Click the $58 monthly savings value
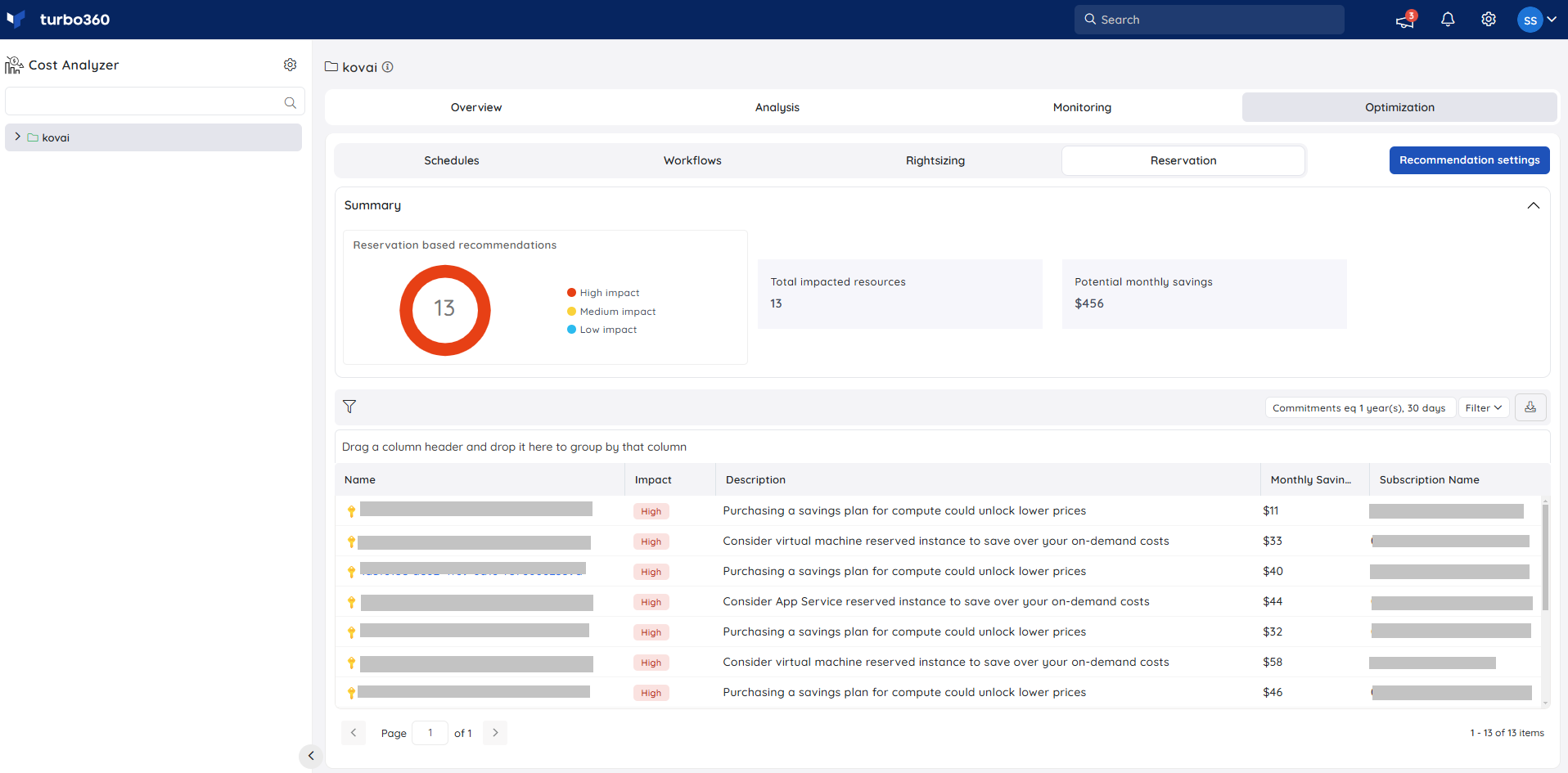The height and width of the screenshot is (773, 1568). (x=1273, y=662)
